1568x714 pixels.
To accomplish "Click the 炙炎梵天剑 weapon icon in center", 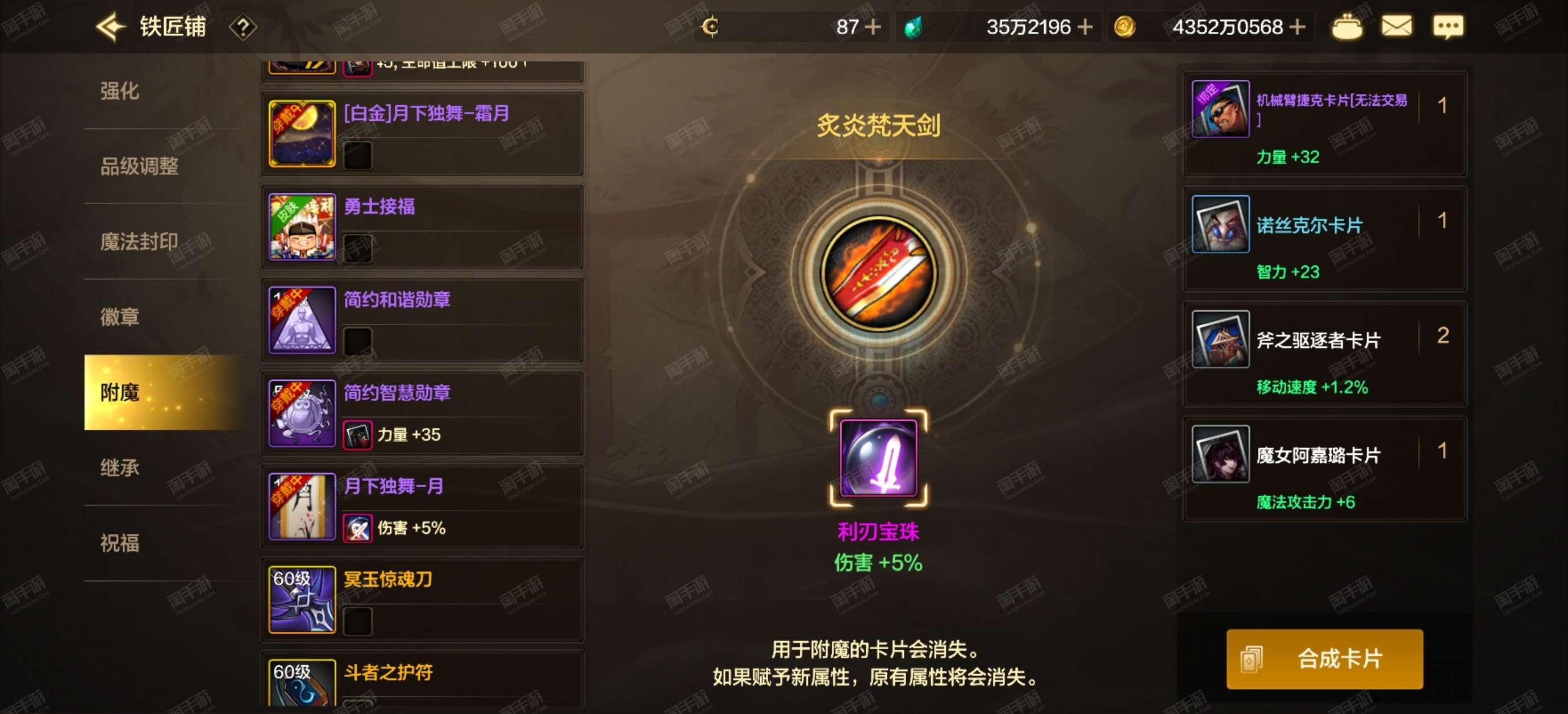I will coord(878,273).
